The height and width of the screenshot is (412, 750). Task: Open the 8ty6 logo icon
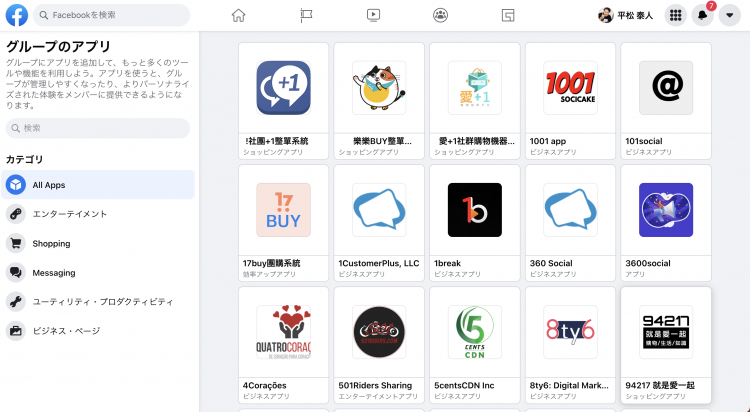coord(570,332)
